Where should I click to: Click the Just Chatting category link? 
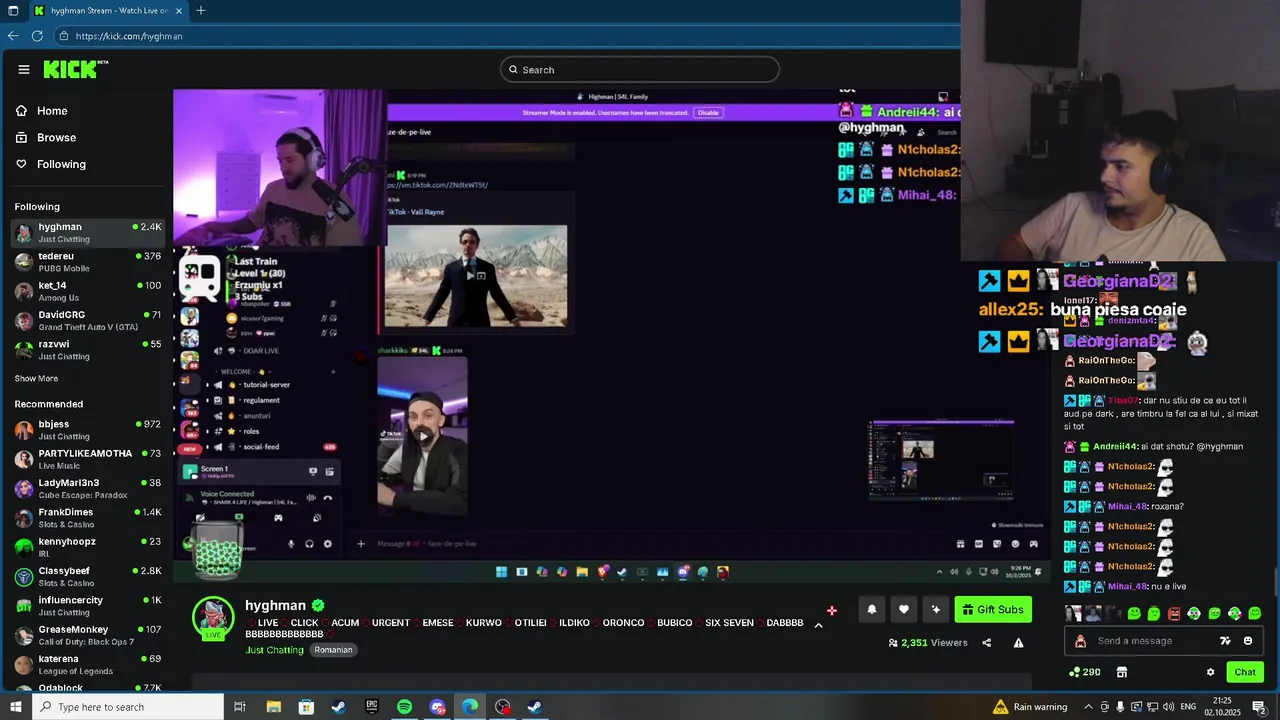tap(274, 650)
